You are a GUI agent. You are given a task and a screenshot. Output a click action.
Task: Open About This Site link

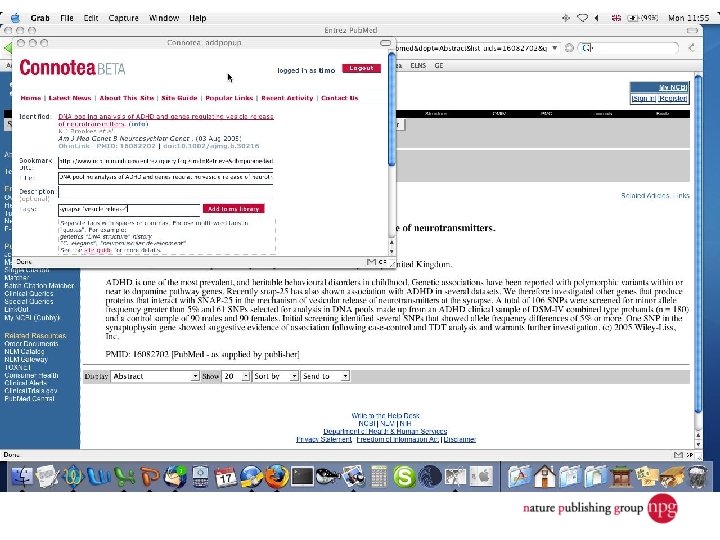pos(127,98)
